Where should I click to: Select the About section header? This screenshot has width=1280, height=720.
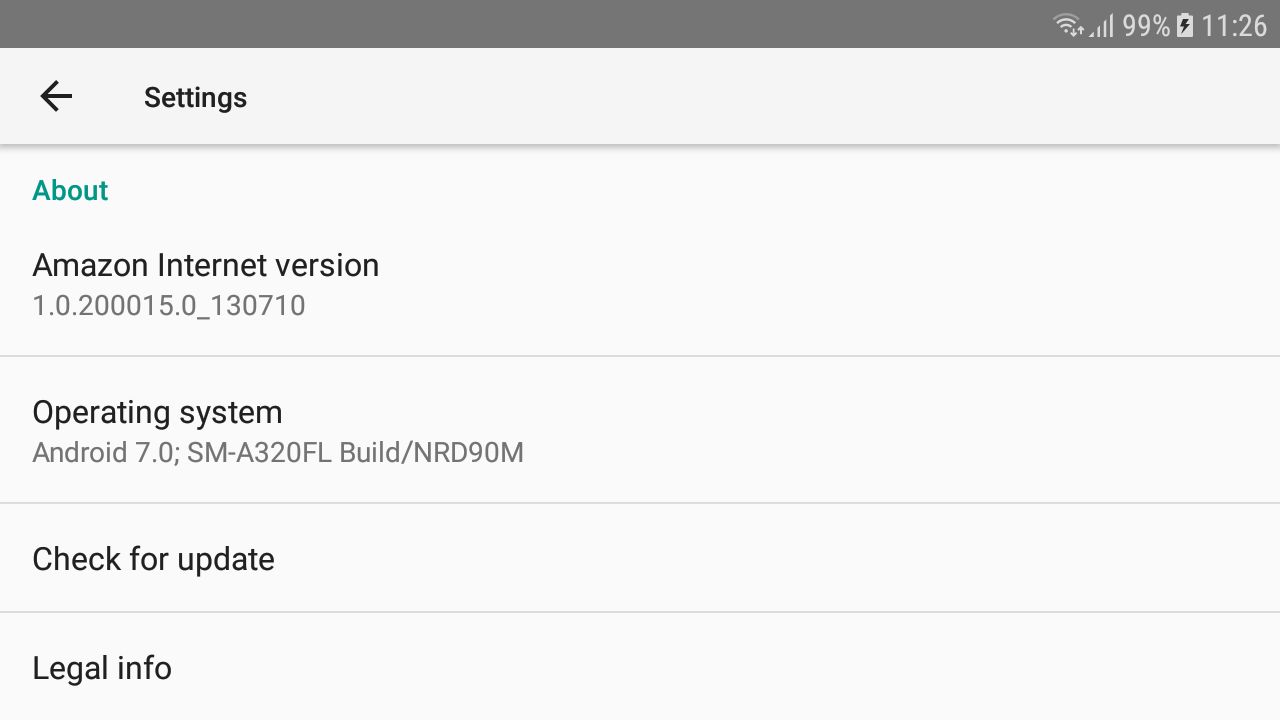(70, 190)
